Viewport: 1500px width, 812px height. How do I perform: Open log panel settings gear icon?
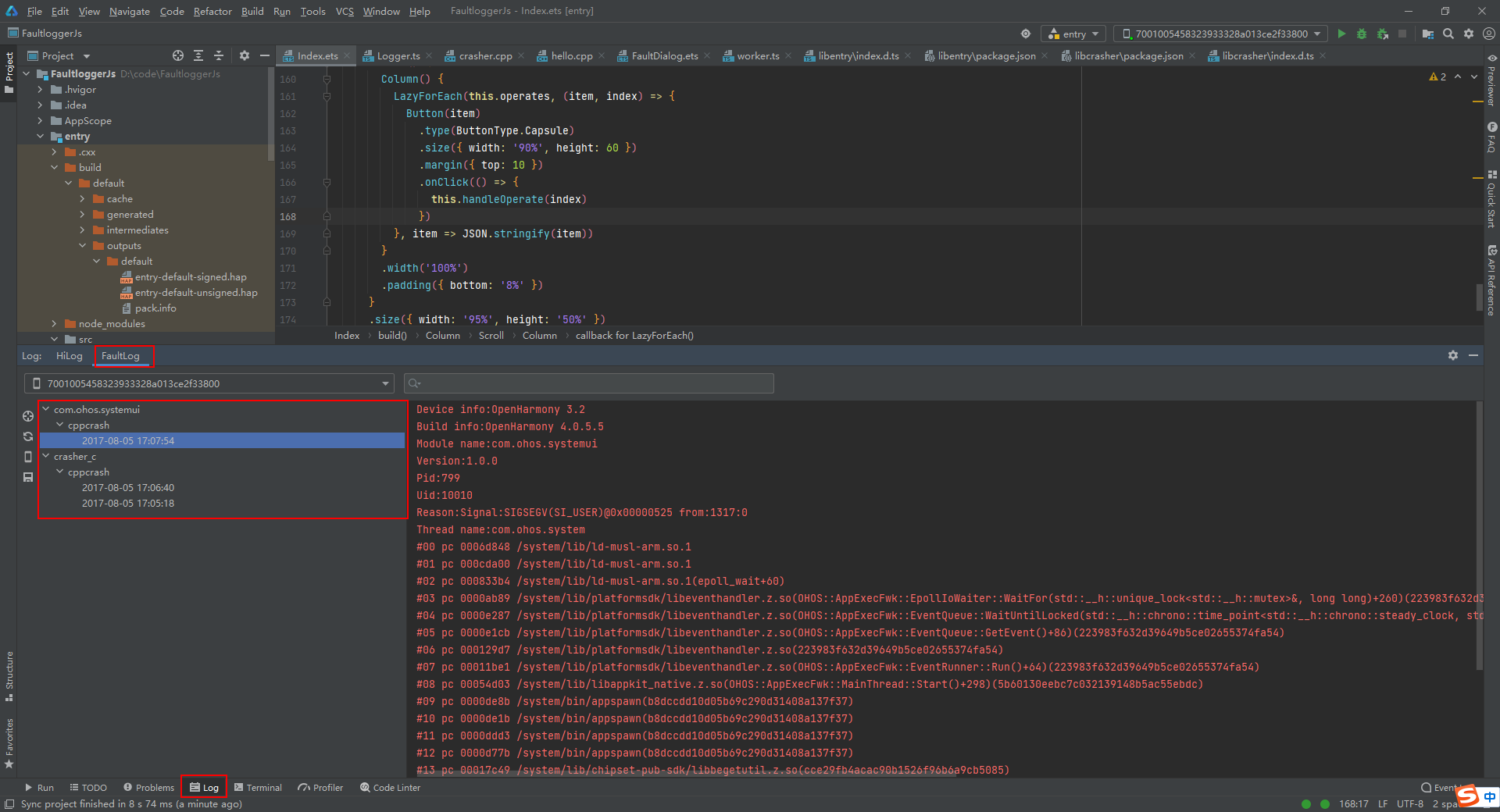(x=1452, y=355)
